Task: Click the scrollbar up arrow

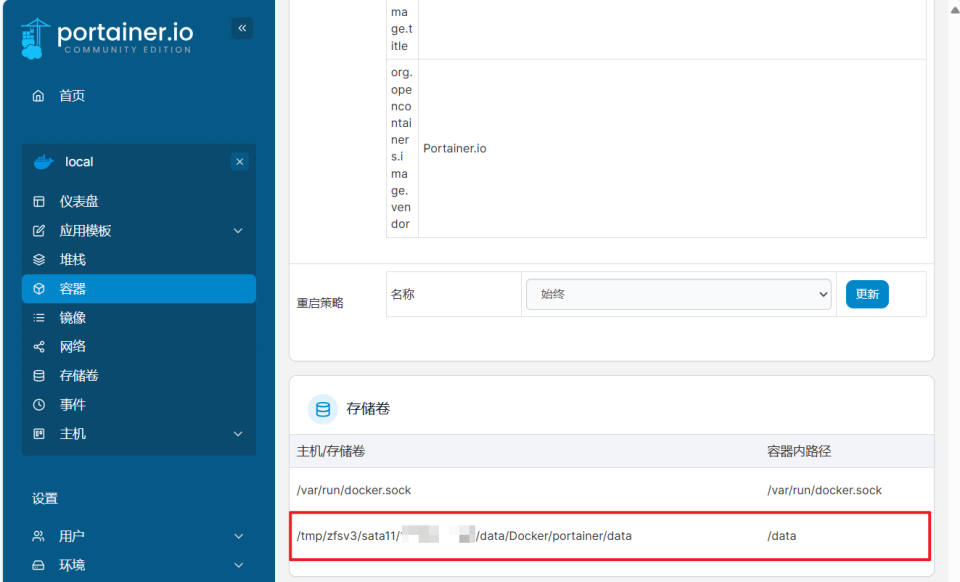Action: (954, 9)
